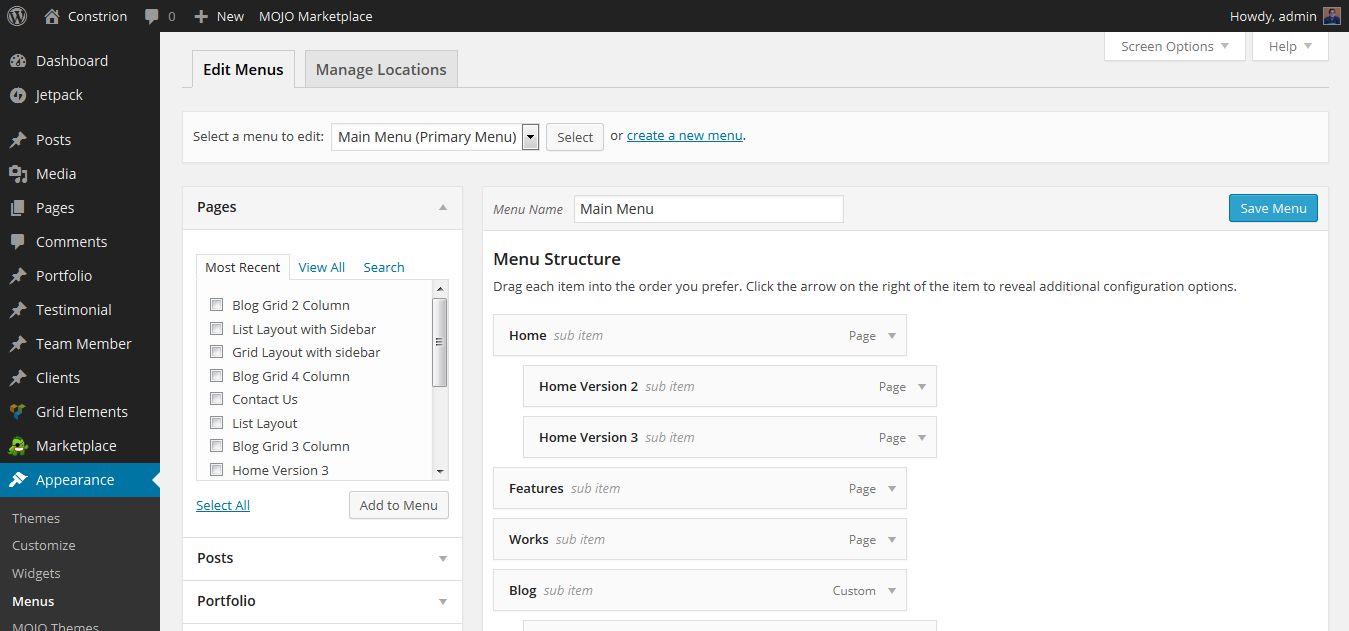
Task: Expand the Home Version 2 menu item
Action: (x=922, y=387)
